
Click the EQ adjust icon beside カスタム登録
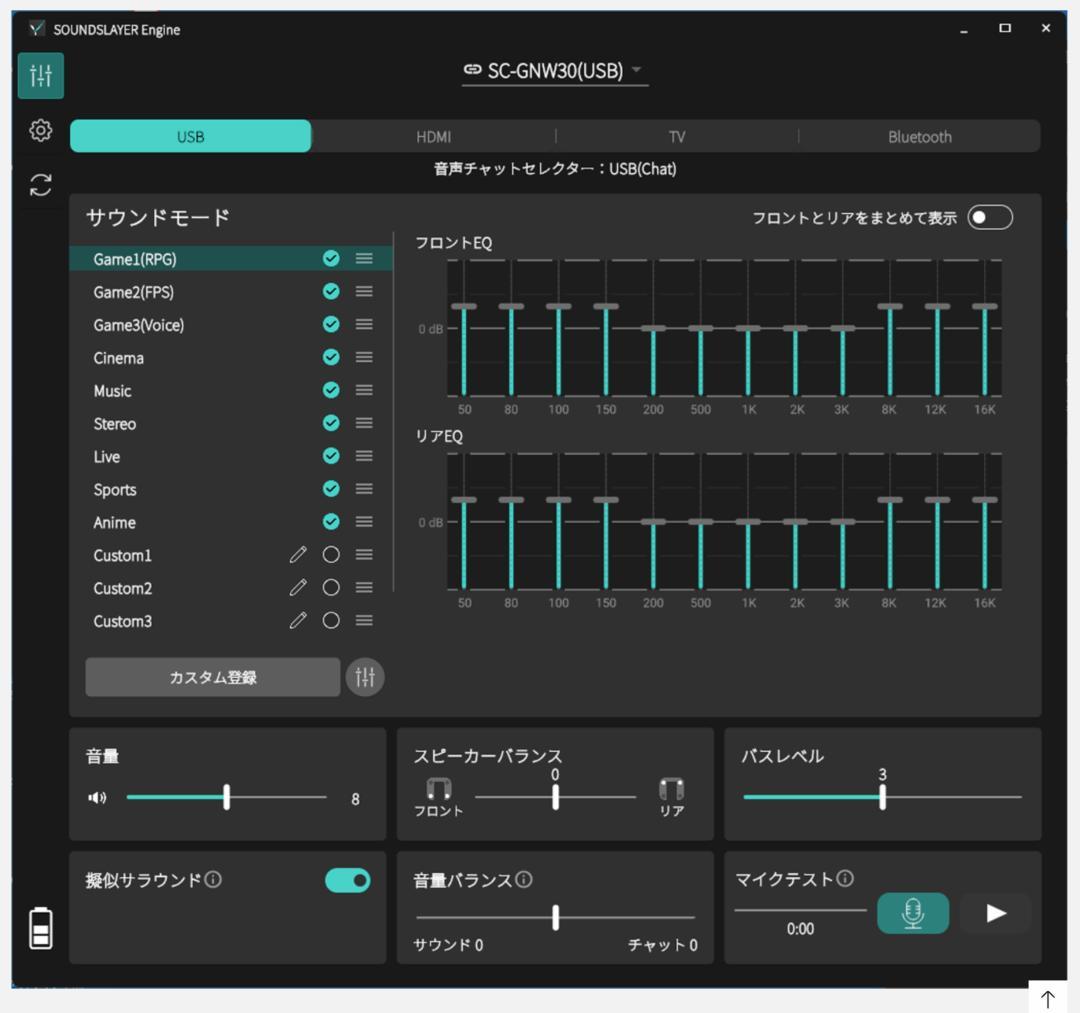tap(364, 677)
